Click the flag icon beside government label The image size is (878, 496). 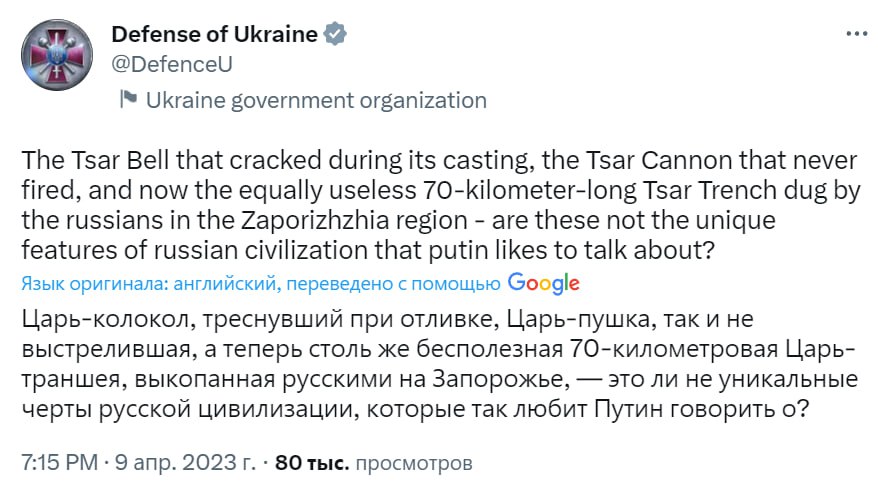(x=128, y=100)
